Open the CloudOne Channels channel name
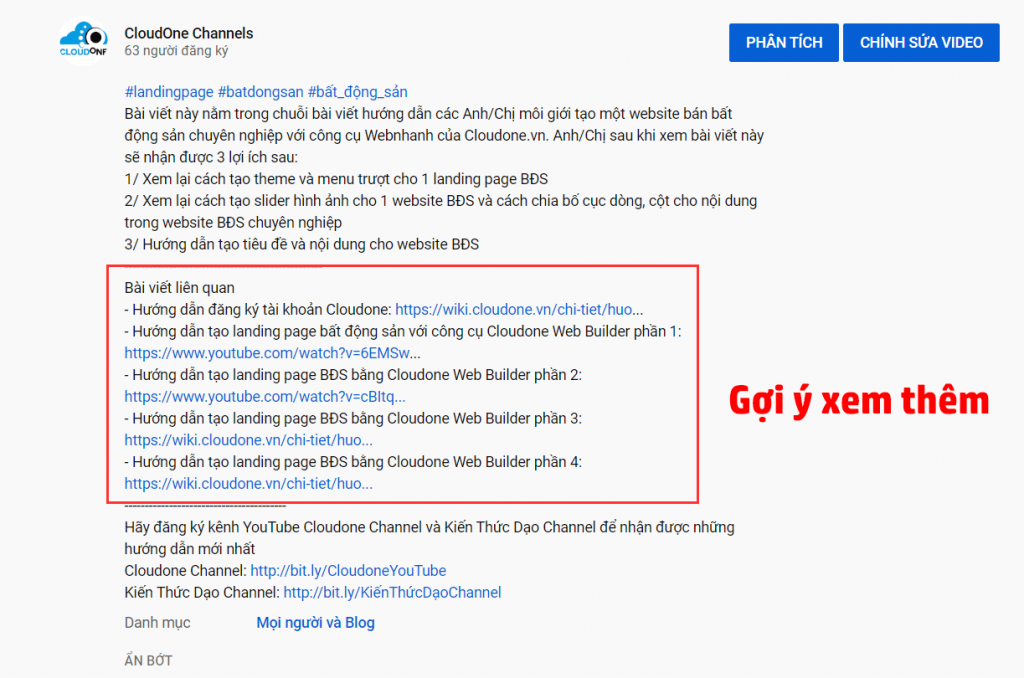Screen dimensions: 1024x678 tap(189, 33)
